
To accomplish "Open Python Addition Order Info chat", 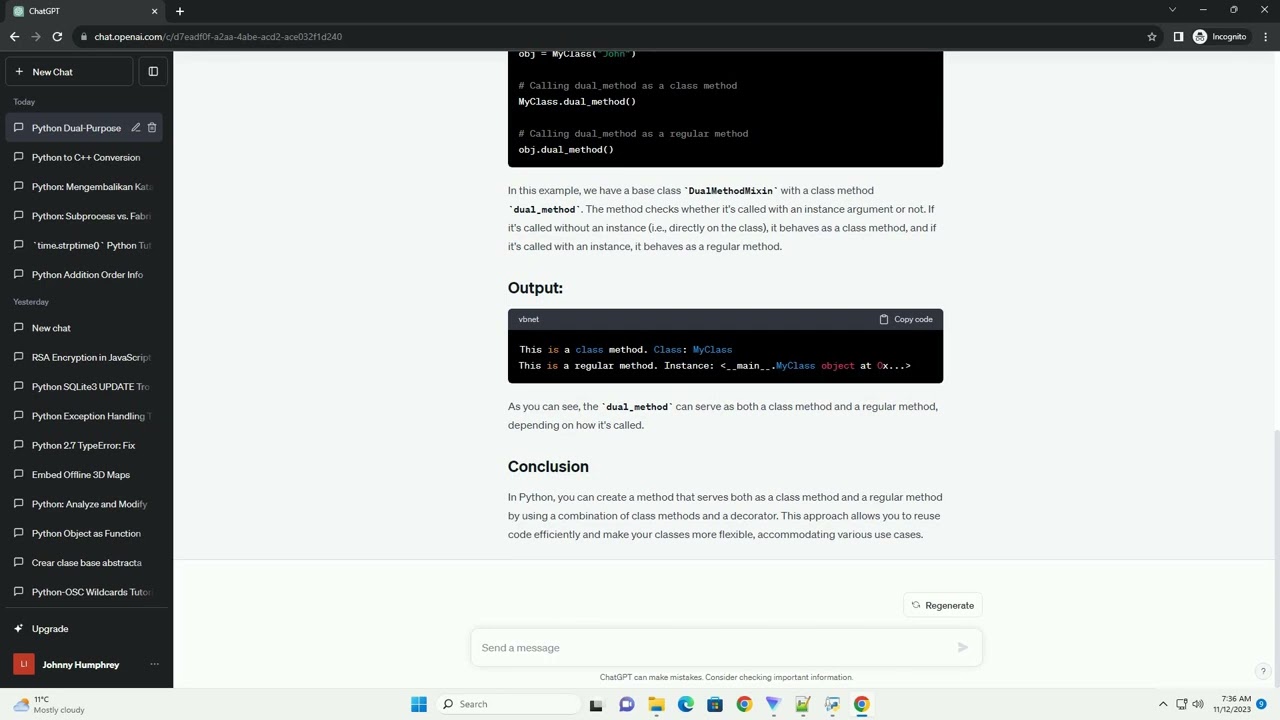I will 86,275.
